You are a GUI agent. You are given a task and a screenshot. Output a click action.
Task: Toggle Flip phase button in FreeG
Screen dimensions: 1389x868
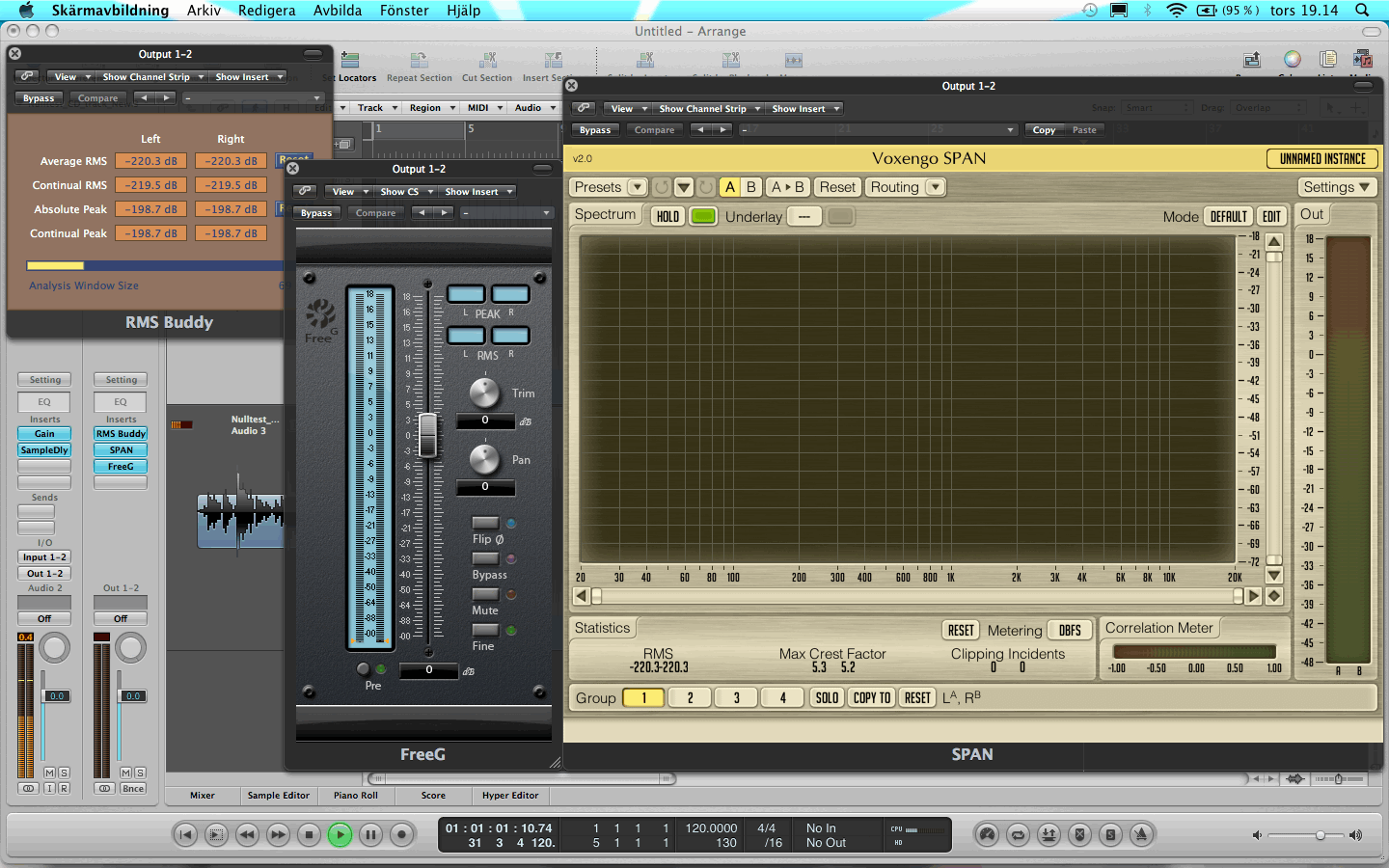pyautogui.click(x=485, y=523)
